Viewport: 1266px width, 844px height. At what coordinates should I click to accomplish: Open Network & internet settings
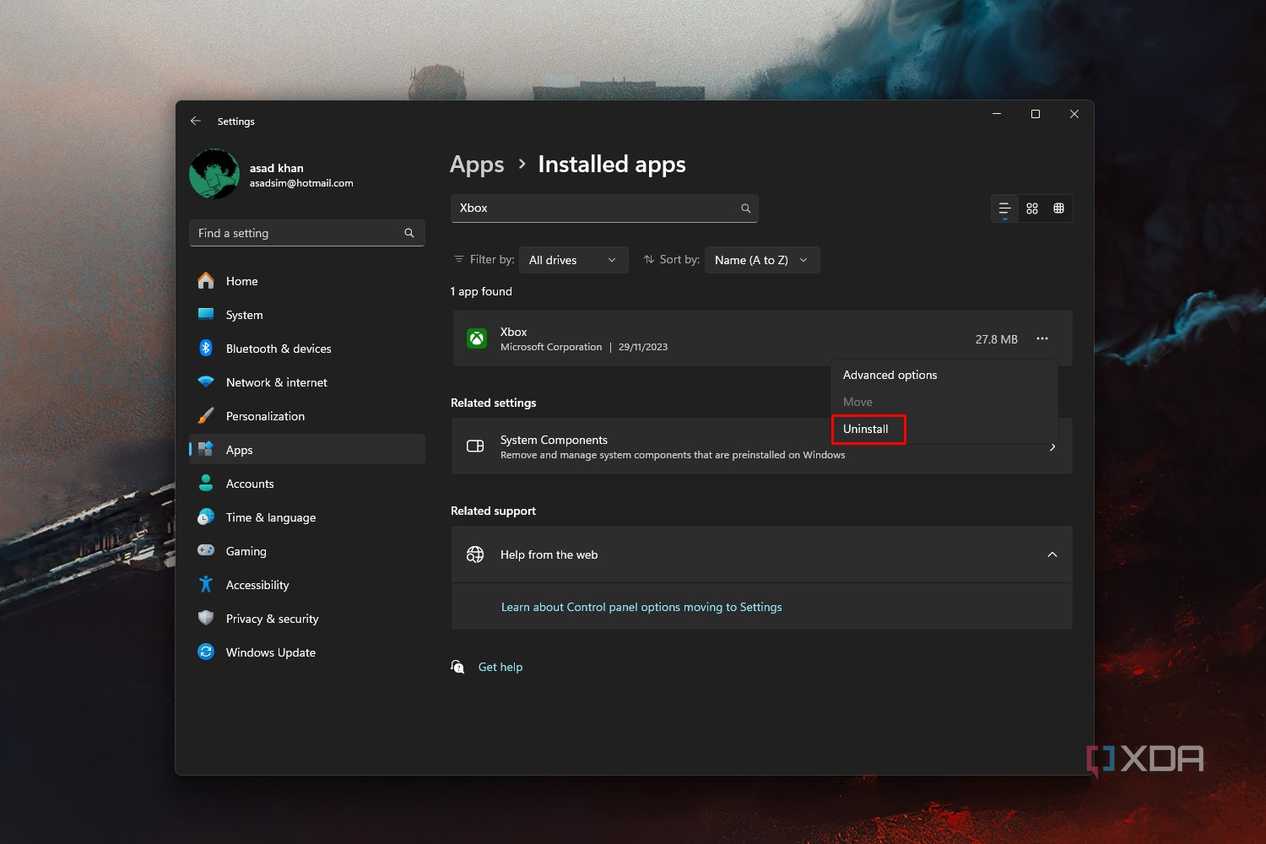click(276, 382)
